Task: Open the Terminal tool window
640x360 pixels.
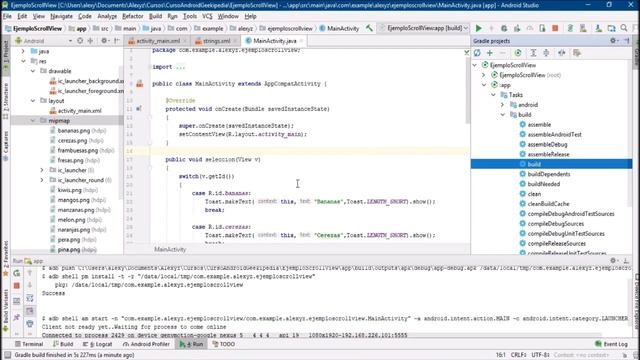Action: pos(29,344)
